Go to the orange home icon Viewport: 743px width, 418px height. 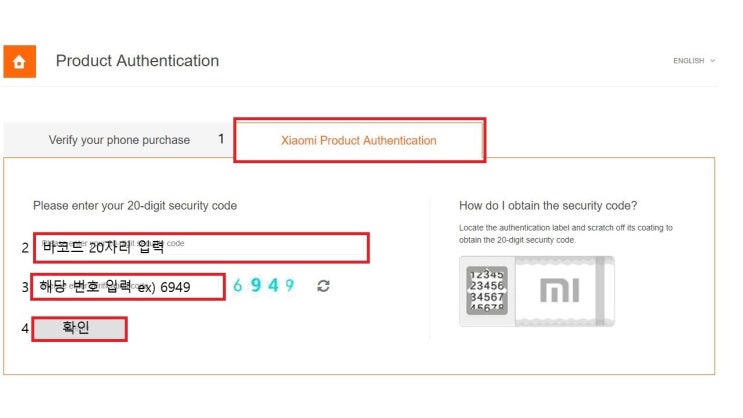click(19, 61)
